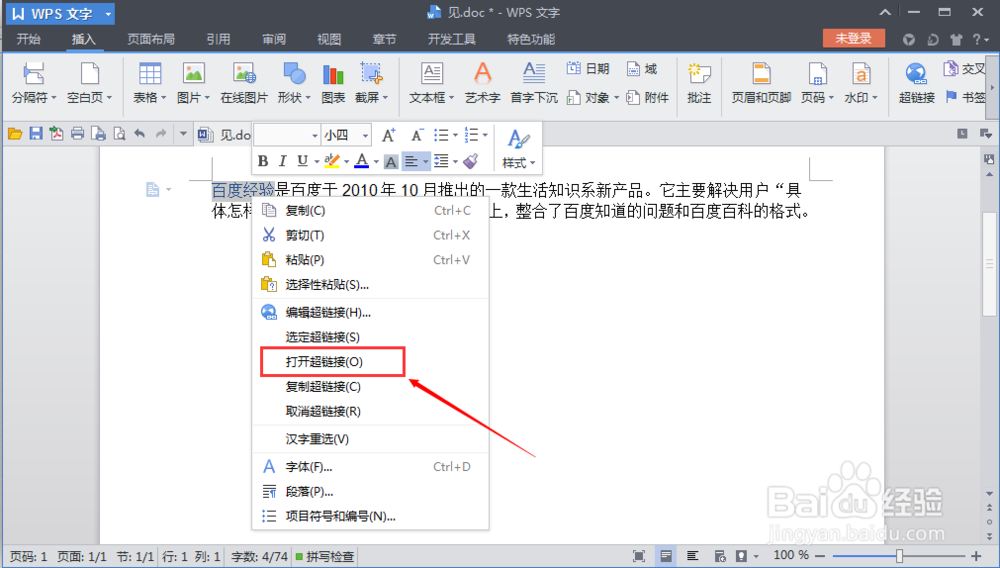Switch to the 开始 tab
This screenshot has height=568, width=1000.
[29, 40]
